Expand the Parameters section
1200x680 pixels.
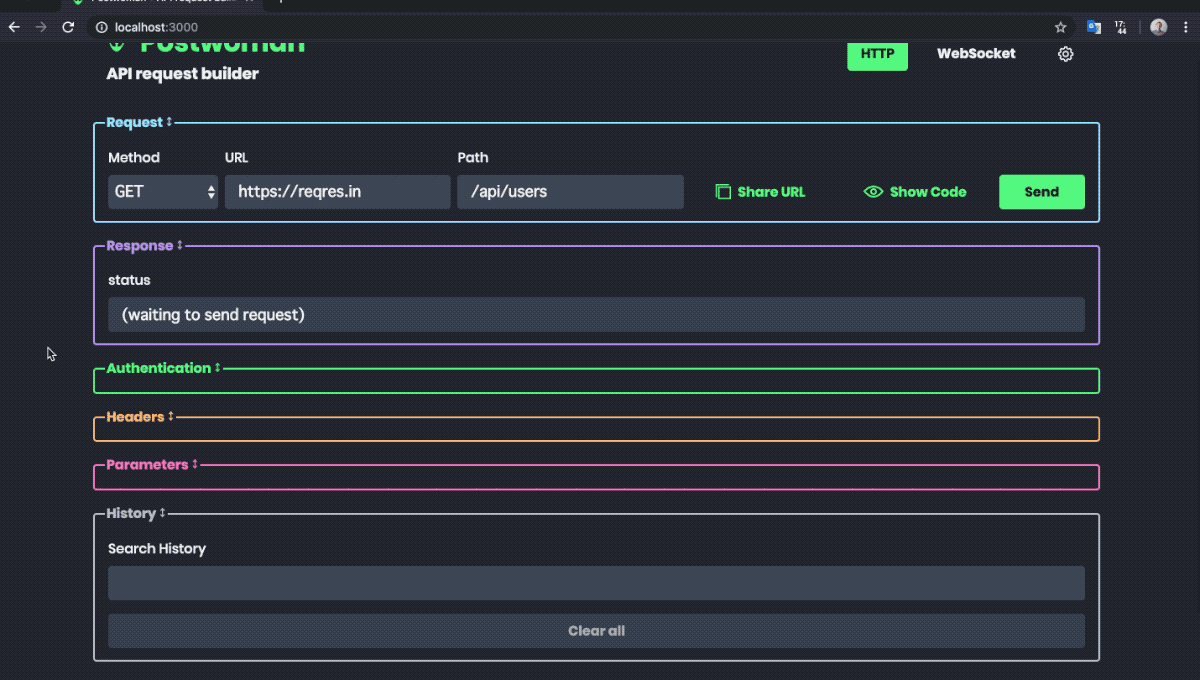click(x=152, y=465)
